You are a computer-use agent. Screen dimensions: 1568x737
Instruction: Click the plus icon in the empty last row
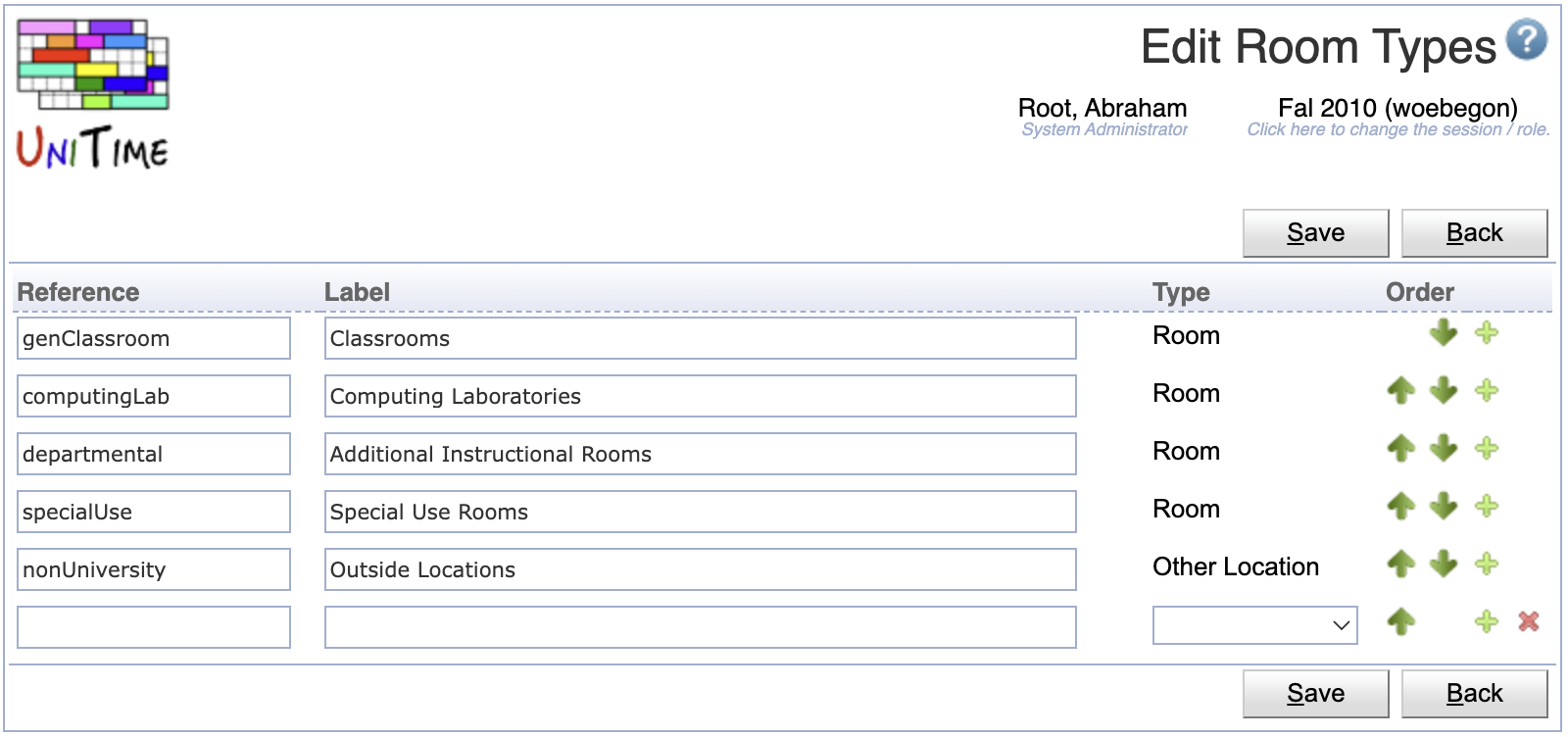tap(1487, 621)
